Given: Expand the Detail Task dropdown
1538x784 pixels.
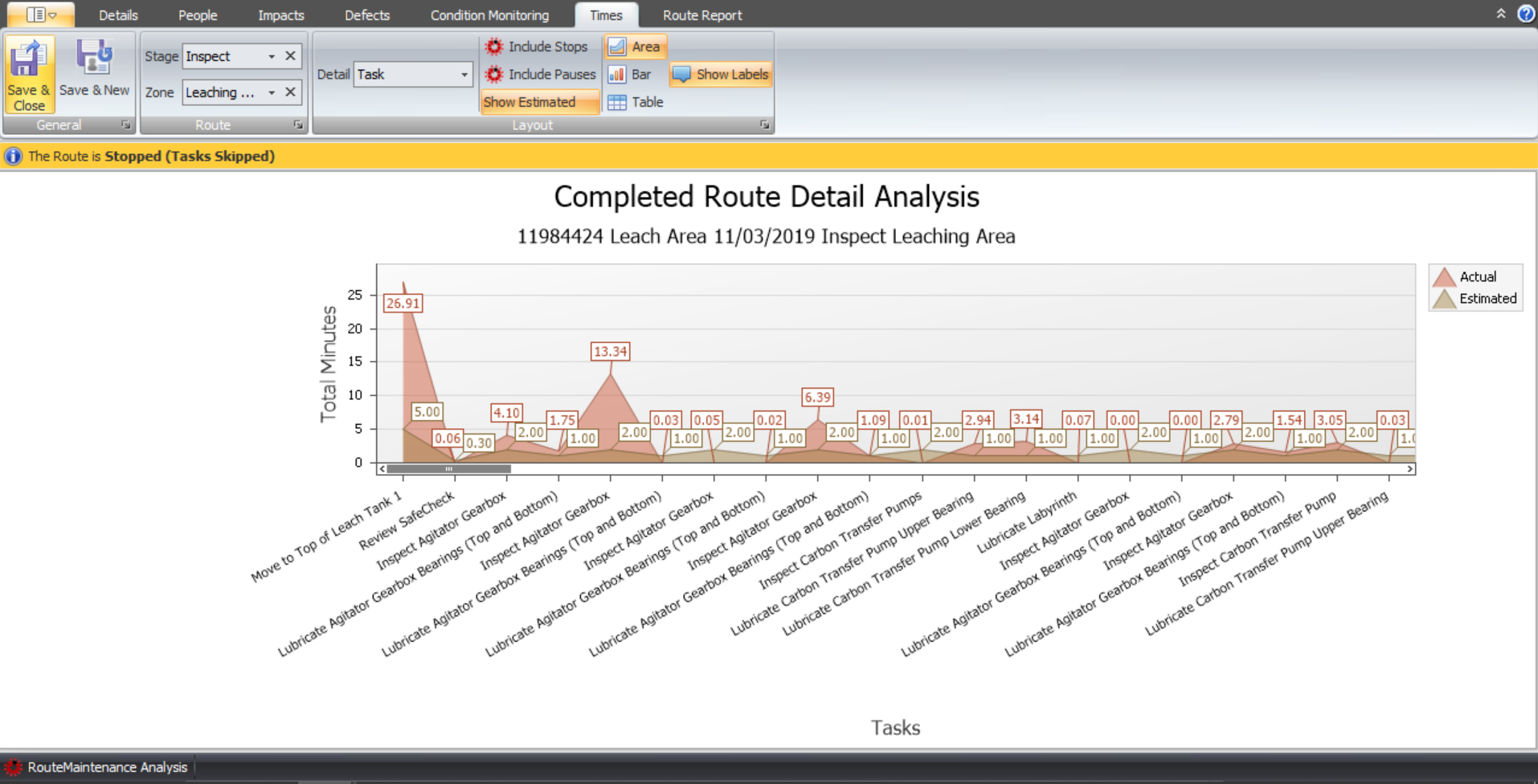Looking at the screenshot, I should [464, 75].
